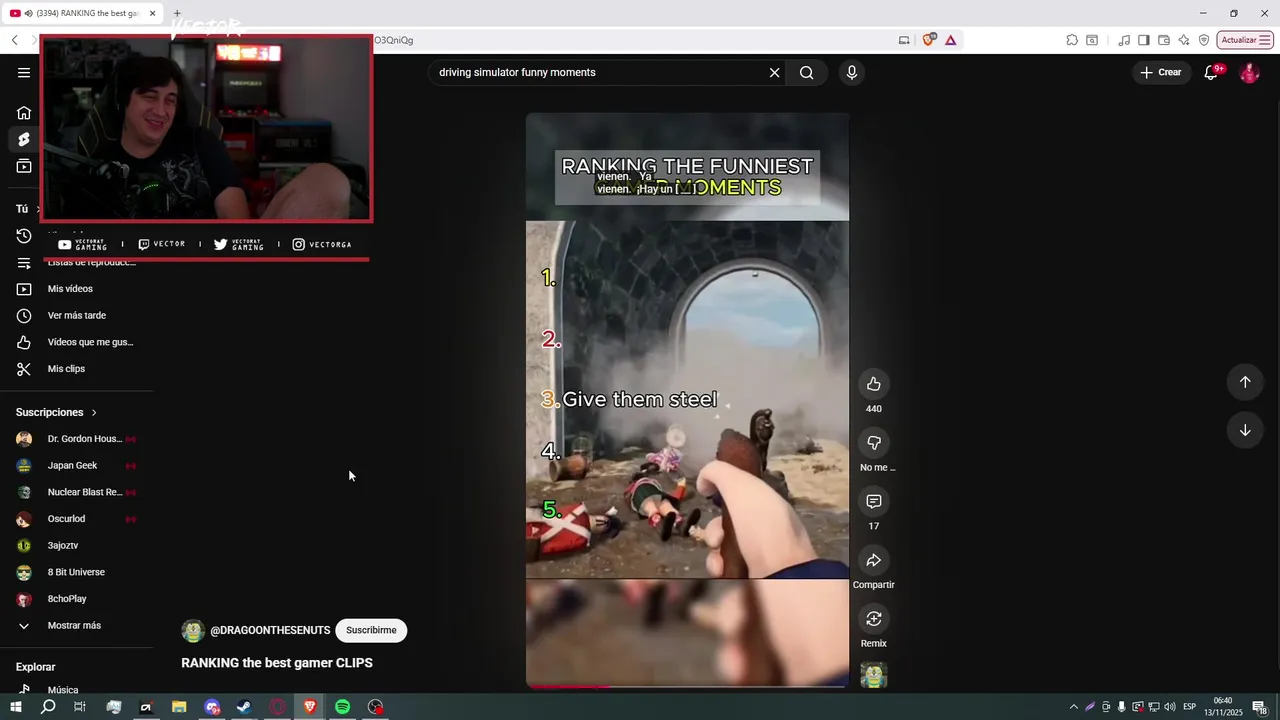Image resolution: width=1280 pixels, height=720 pixels.
Task: Open the Short's sound thumbnail
Action: (x=874, y=676)
